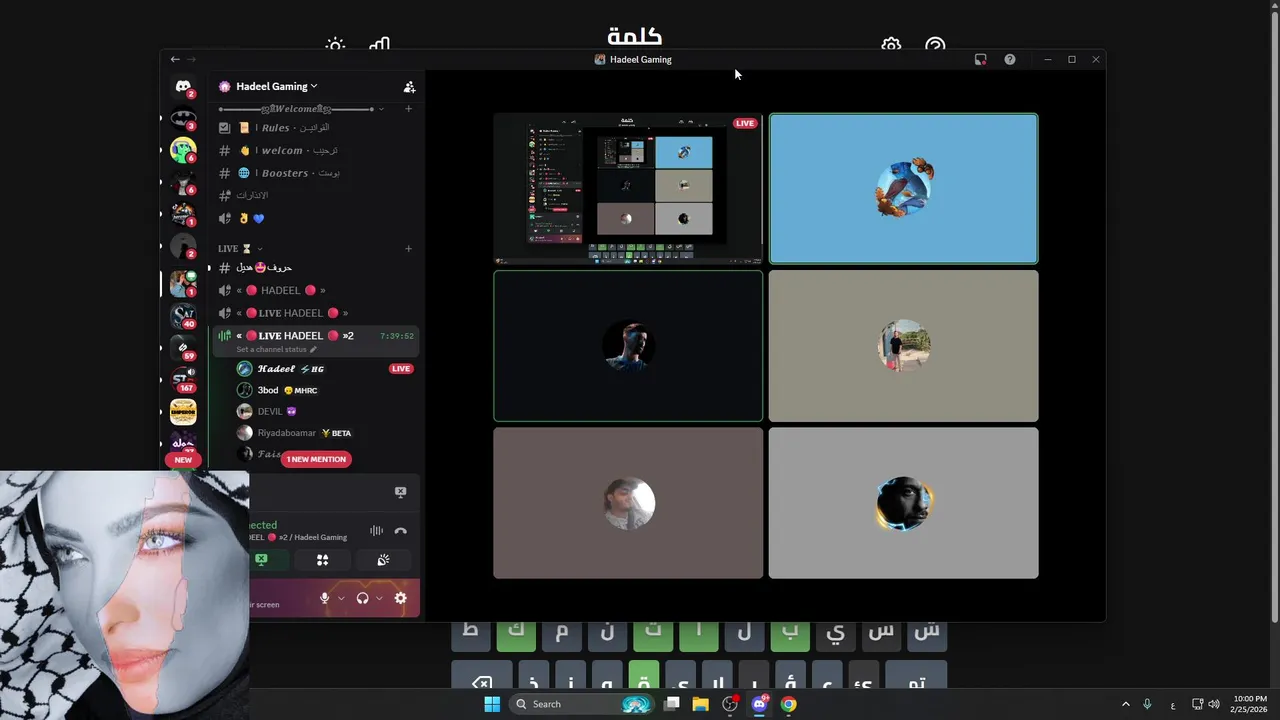Open the live screen share stream tile
Image resolution: width=1280 pixels, height=720 pixels.
coord(628,189)
